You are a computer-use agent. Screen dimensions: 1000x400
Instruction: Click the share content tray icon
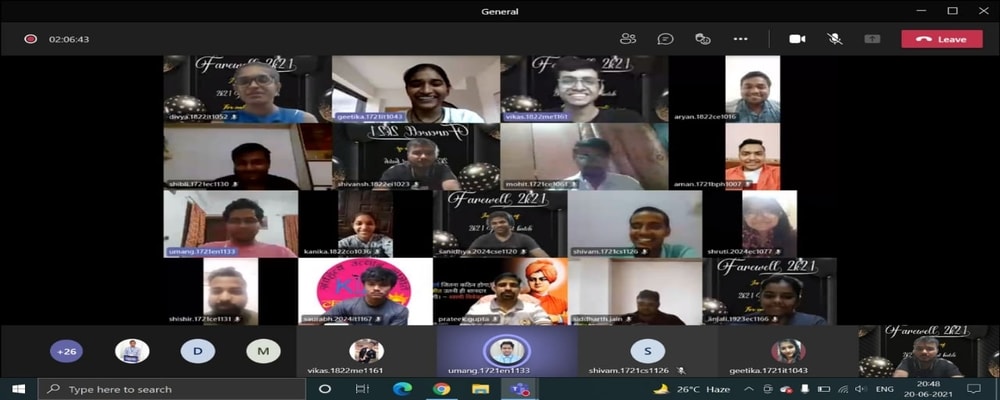pos(872,39)
